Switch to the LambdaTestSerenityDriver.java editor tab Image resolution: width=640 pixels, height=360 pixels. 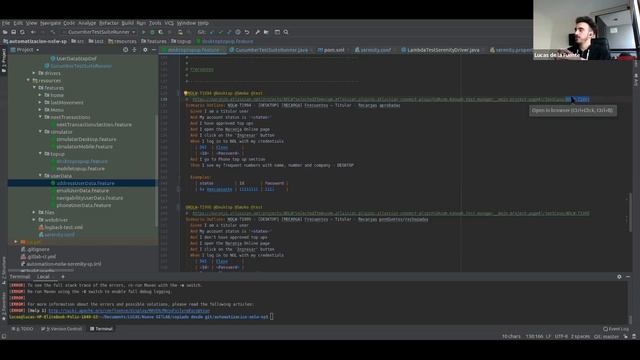click(x=440, y=50)
